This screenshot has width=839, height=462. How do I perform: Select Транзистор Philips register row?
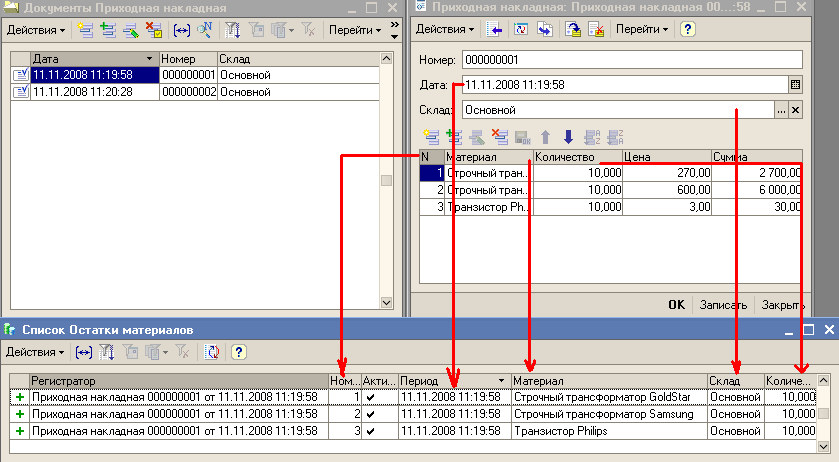tap(413, 431)
